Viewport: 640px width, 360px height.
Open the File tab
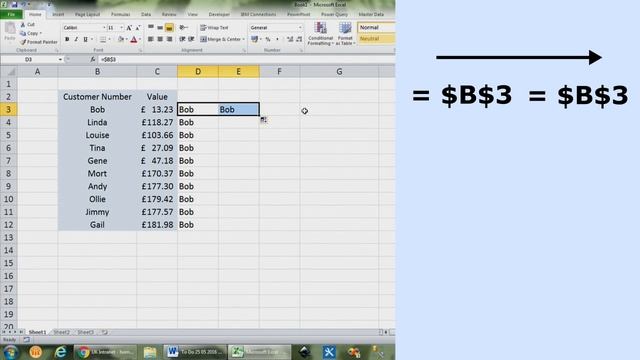point(11,15)
